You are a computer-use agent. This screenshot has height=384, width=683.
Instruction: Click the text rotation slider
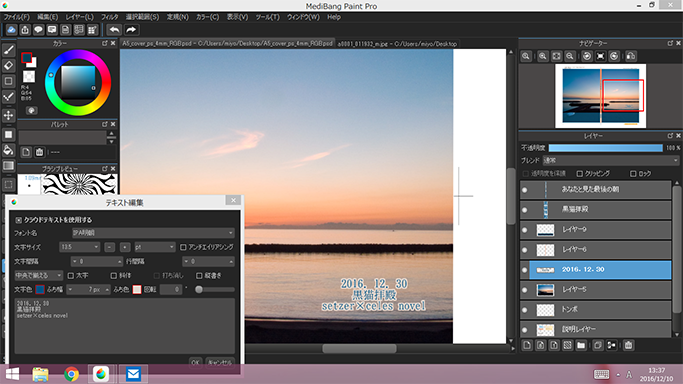(x=215, y=290)
